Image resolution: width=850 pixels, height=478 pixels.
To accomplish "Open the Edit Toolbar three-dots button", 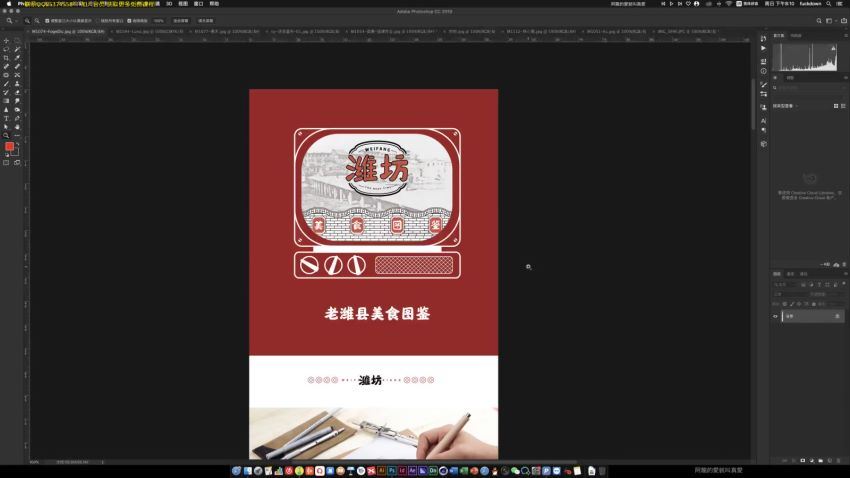I will tap(17, 136).
